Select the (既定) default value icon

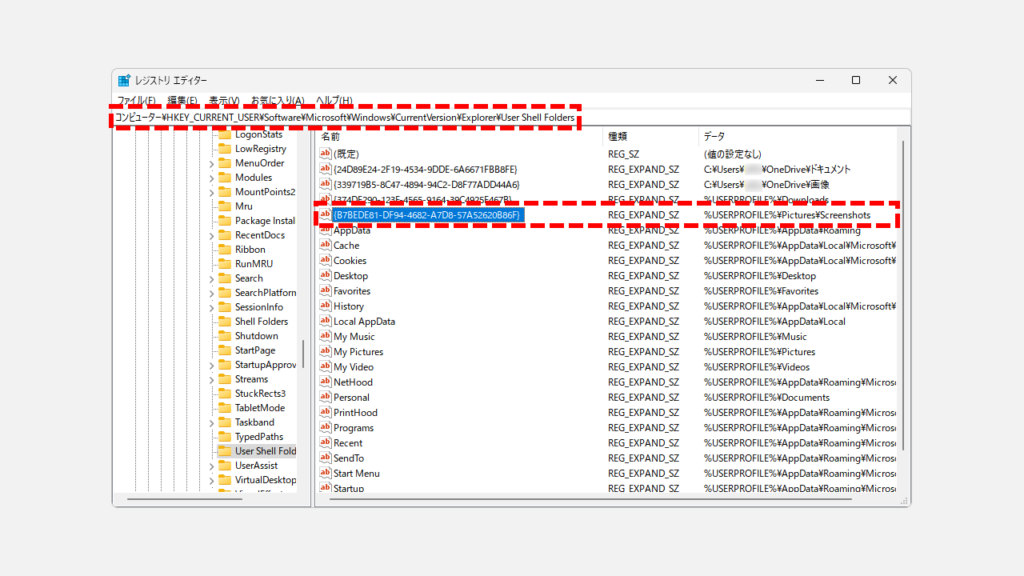[x=325, y=154]
